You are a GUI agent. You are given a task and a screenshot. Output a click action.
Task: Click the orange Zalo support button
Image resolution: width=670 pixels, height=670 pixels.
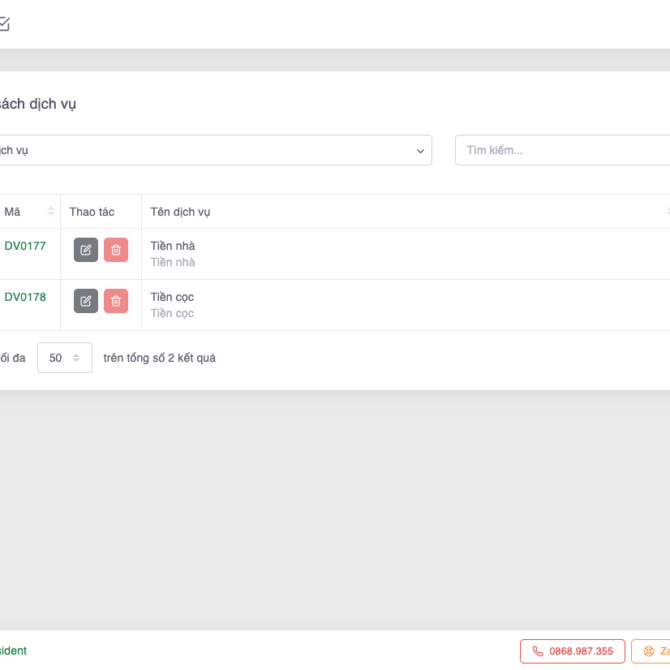click(652, 651)
